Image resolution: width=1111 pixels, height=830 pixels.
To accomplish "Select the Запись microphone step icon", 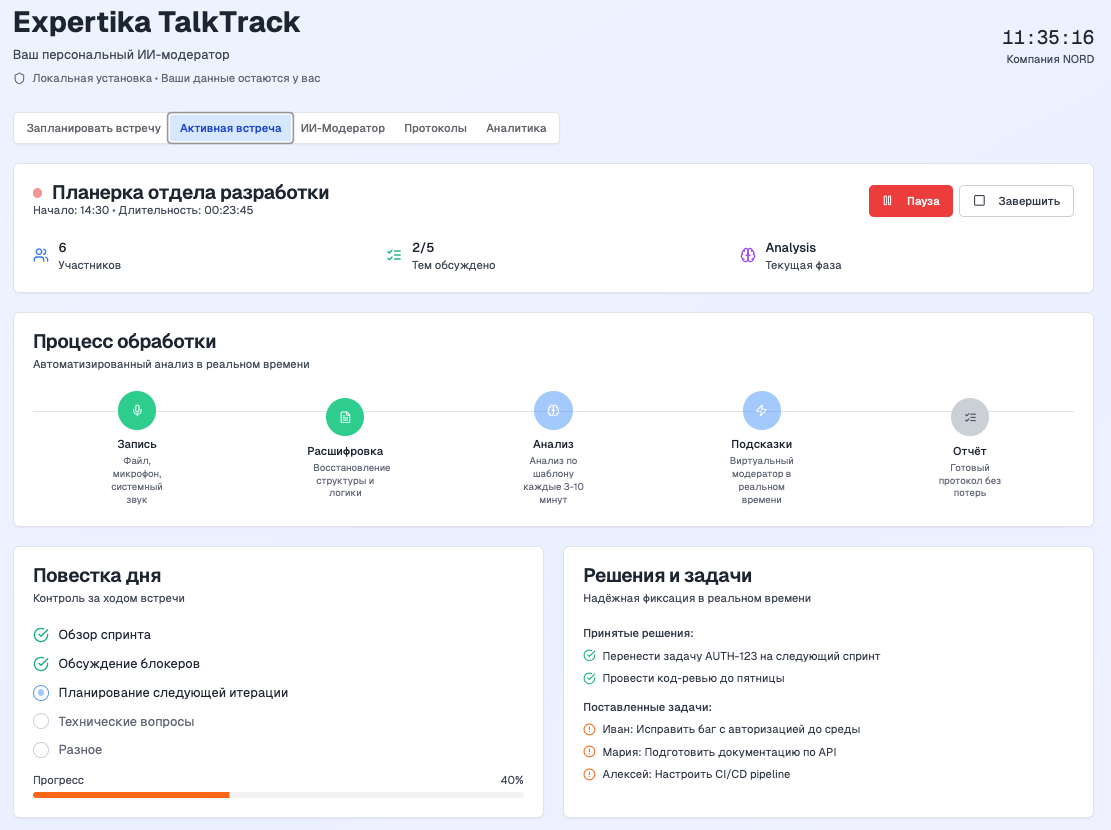I will pos(137,410).
